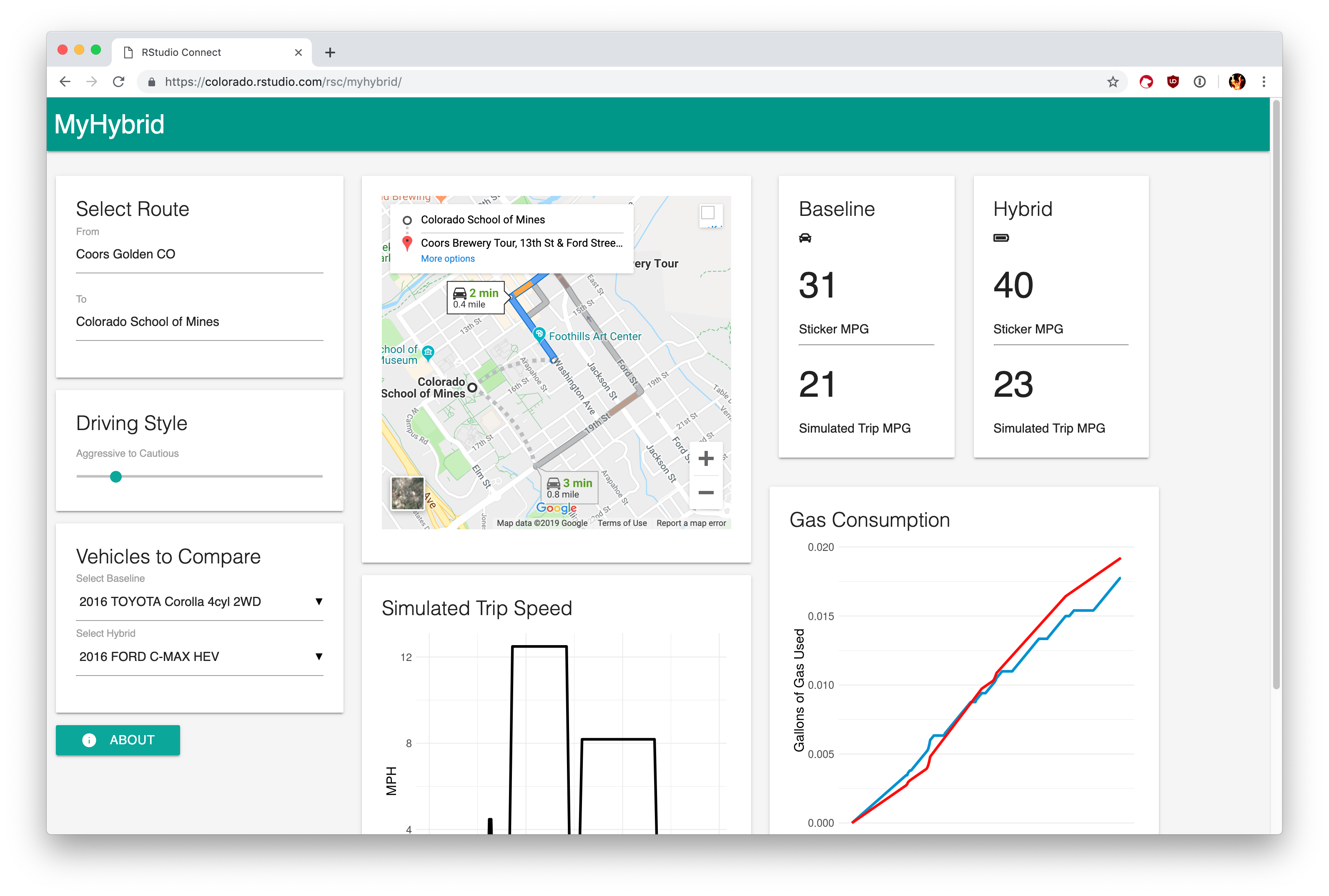Viewport: 1329px width, 896px height.
Task: Click the Google logo on the map
Action: click(x=556, y=508)
